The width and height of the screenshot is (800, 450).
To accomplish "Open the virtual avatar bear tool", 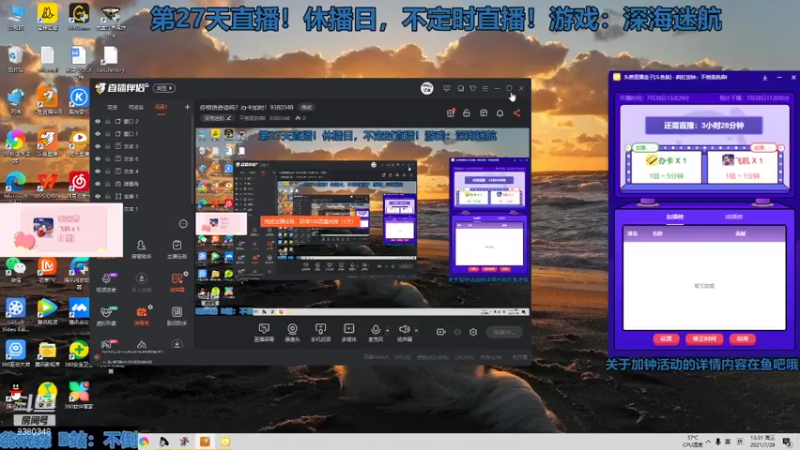I will click(106, 315).
